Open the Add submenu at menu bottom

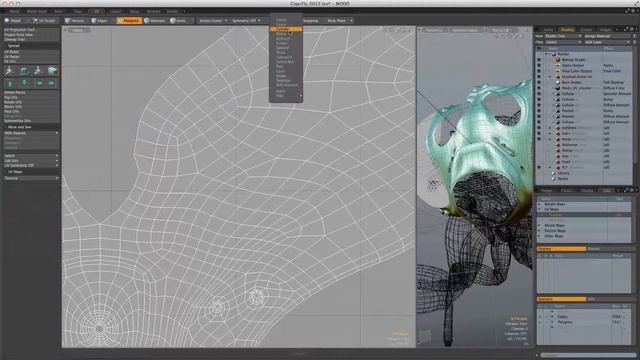pos(286,96)
